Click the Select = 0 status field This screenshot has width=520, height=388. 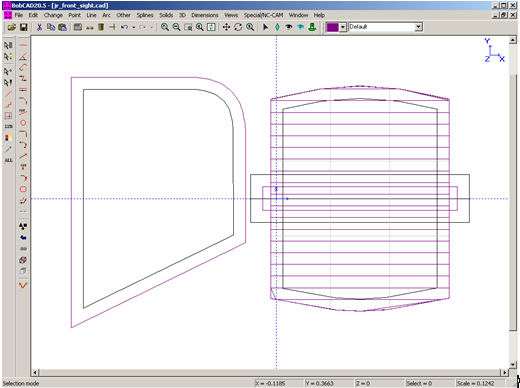[x=430, y=383]
